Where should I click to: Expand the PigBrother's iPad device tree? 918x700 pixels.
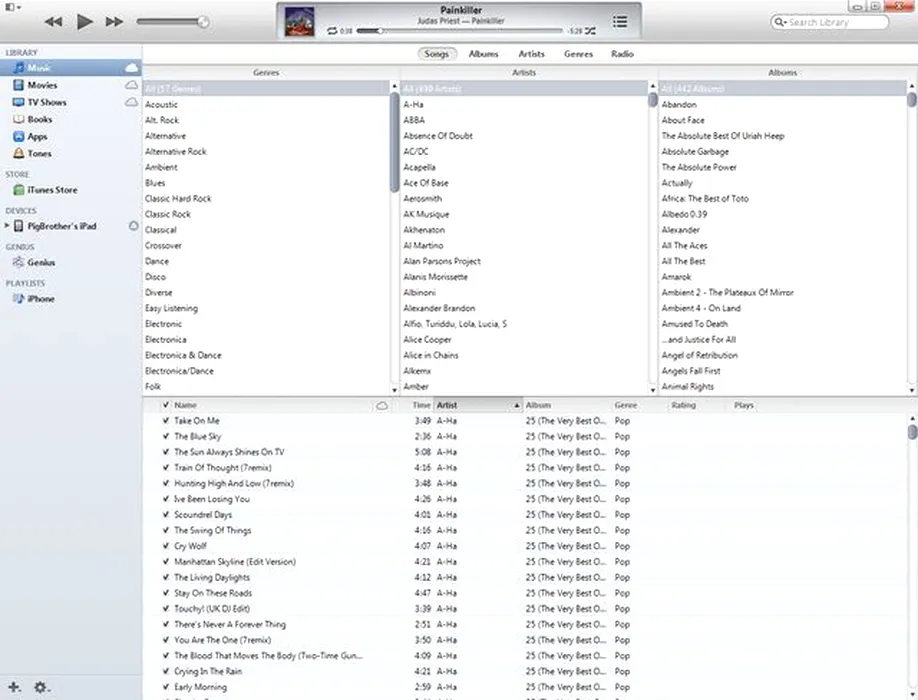tap(8, 226)
